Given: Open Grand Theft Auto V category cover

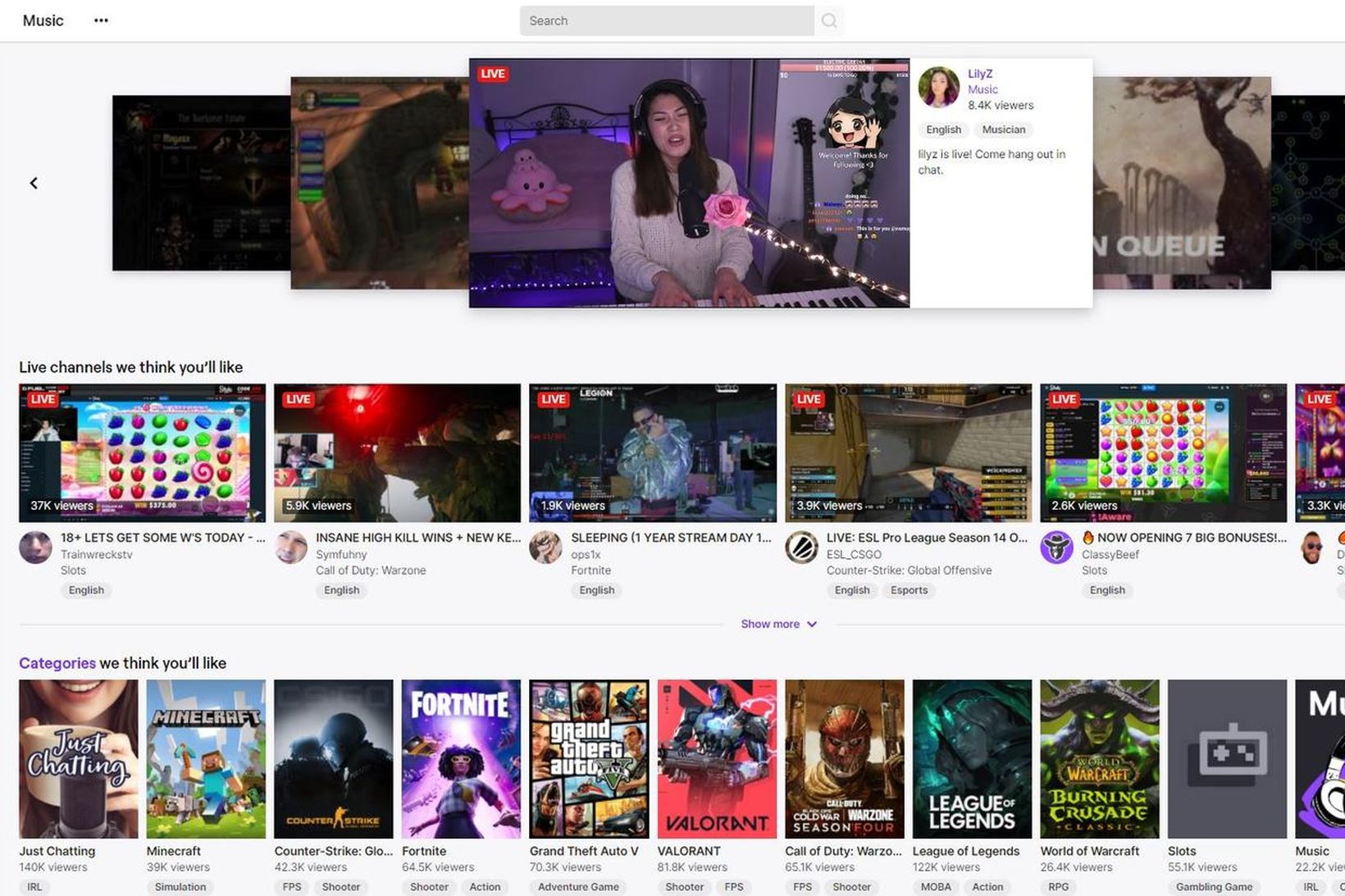Looking at the screenshot, I should click(589, 759).
